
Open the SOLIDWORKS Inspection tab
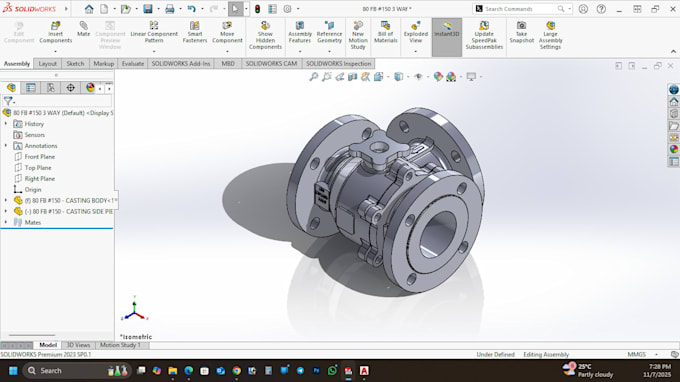[339, 64]
